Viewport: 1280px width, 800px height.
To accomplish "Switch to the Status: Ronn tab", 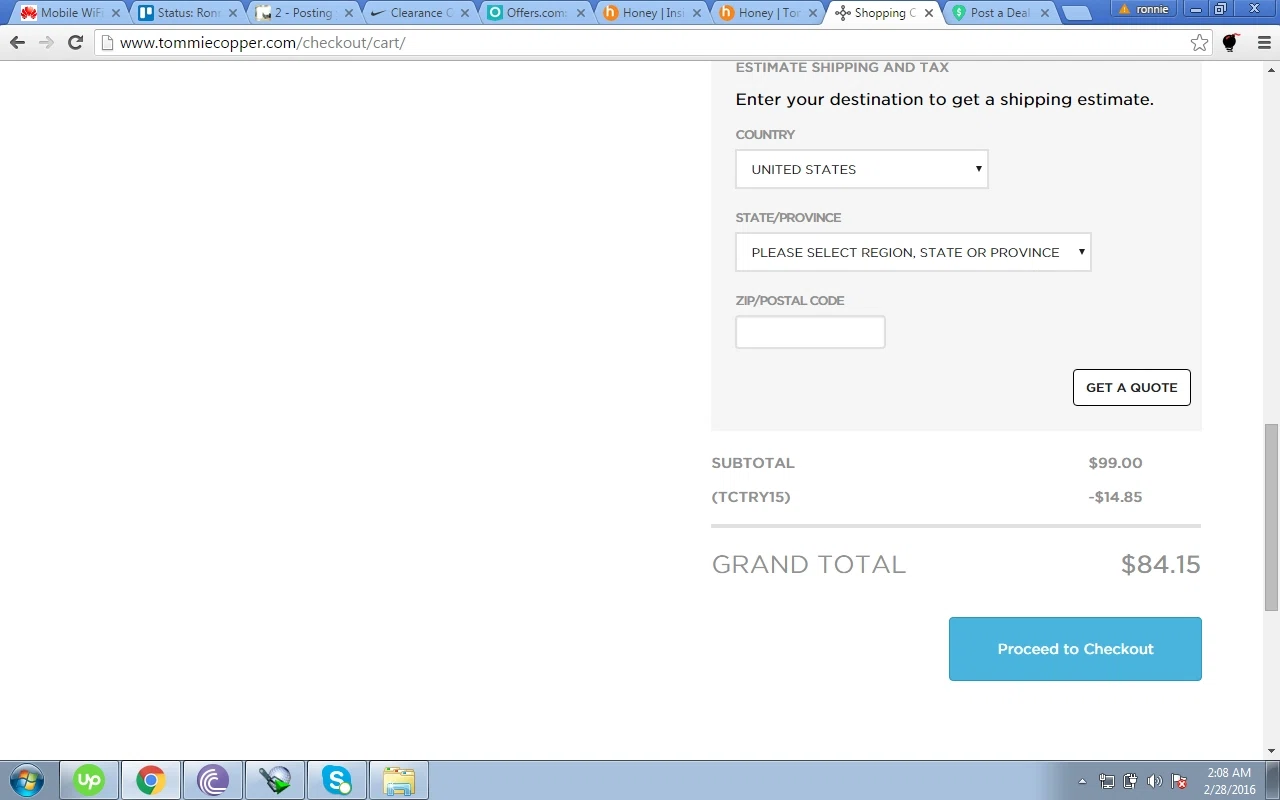I will [186, 13].
